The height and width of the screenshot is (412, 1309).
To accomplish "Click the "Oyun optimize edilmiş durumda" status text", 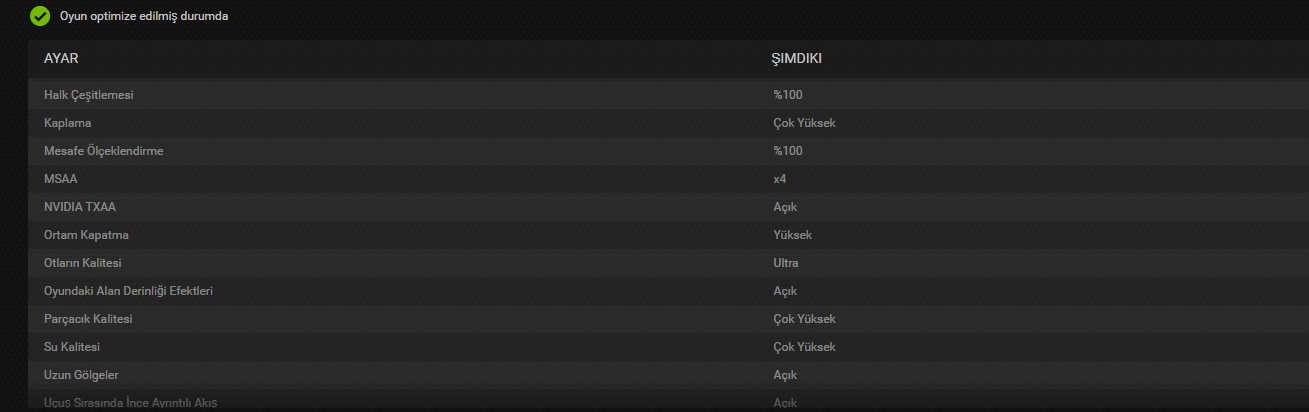I will point(144,17).
